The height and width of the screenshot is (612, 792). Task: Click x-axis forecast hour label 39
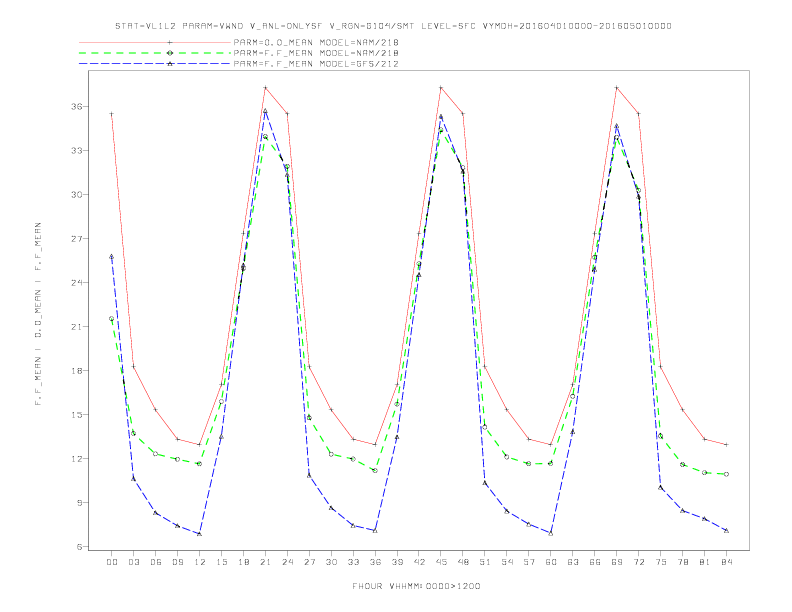pyautogui.click(x=397, y=562)
